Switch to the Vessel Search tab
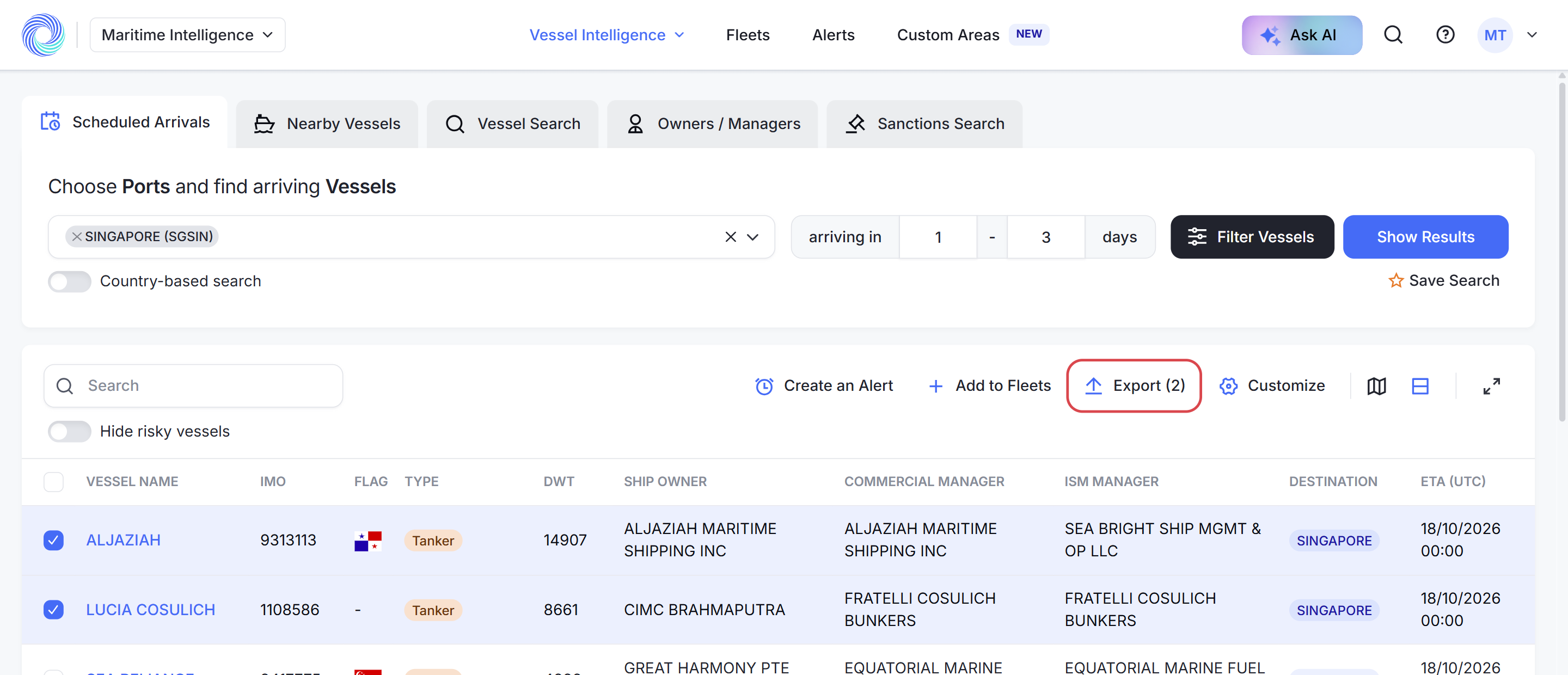Screen dimensions: 1568x675 pyautogui.click(x=512, y=124)
